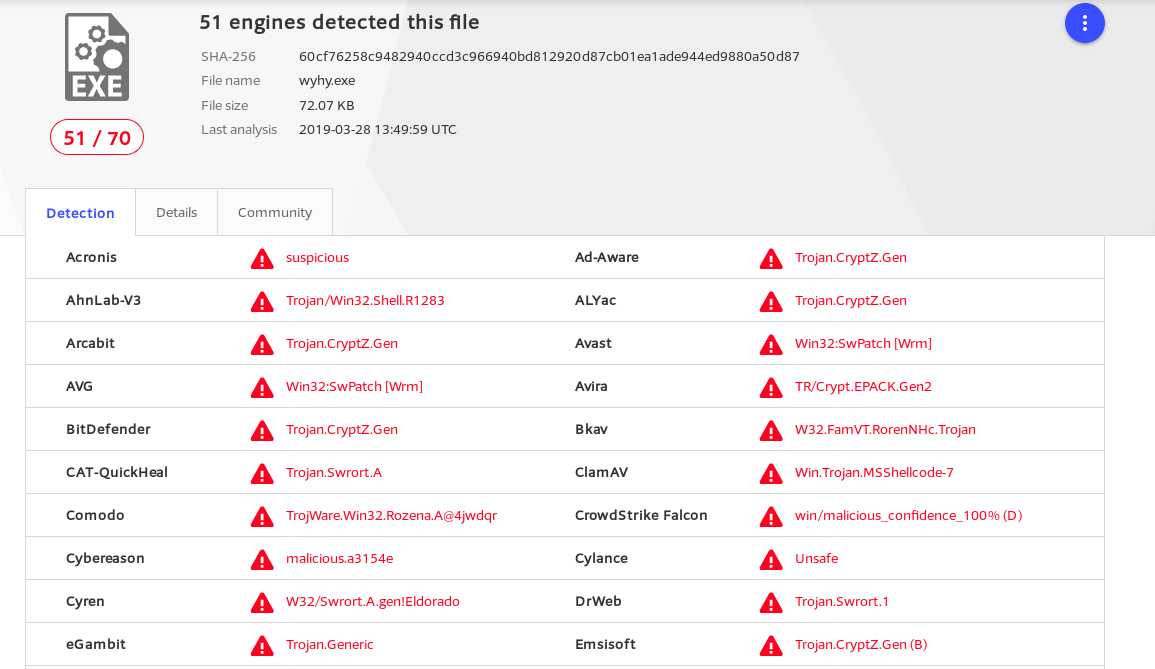
Task: Click the warning icon in DrWeb row
Action: tap(770, 602)
